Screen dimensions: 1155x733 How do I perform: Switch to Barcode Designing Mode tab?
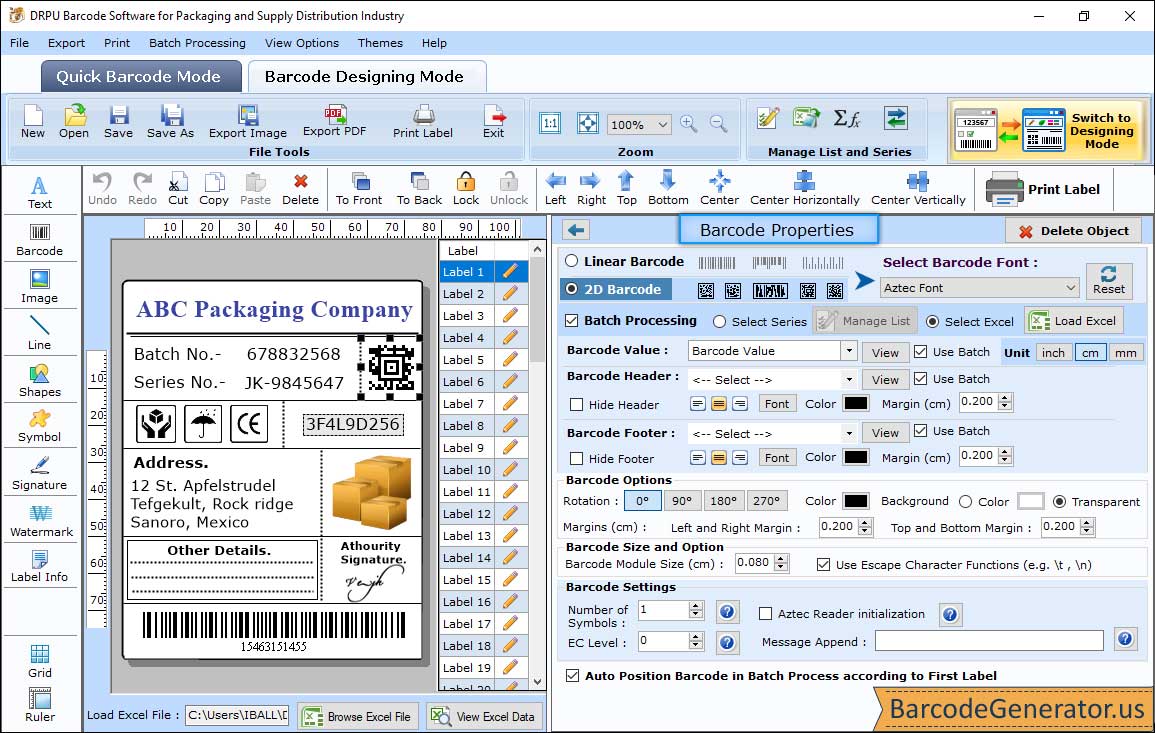pos(365,77)
